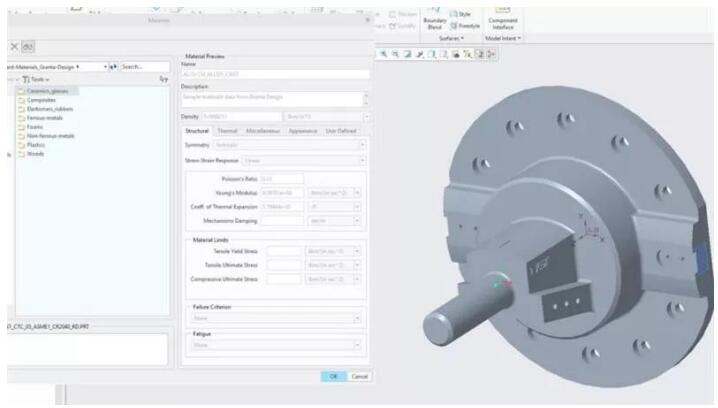Switch to the Appearance tab
The image size is (718, 408).
[302, 131]
